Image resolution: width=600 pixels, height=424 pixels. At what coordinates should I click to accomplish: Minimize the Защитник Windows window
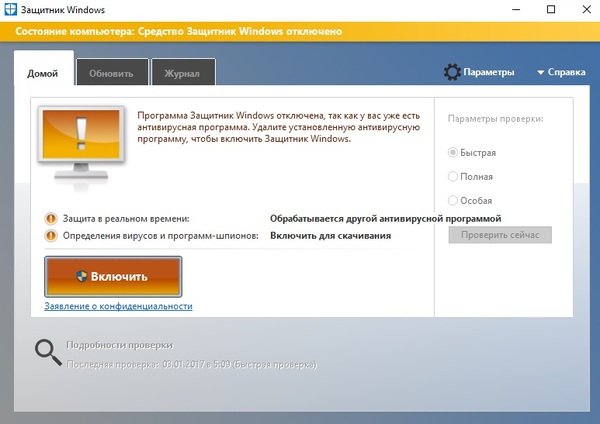tap(516, 10)
